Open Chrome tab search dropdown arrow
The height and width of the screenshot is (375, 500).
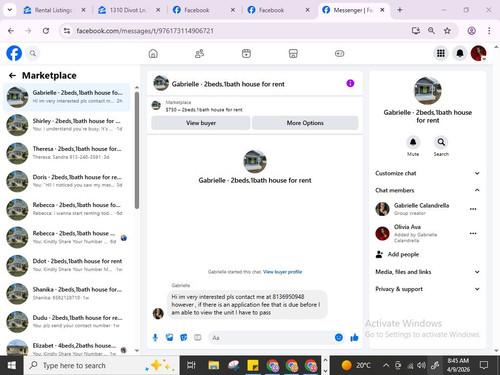[10, 10]
